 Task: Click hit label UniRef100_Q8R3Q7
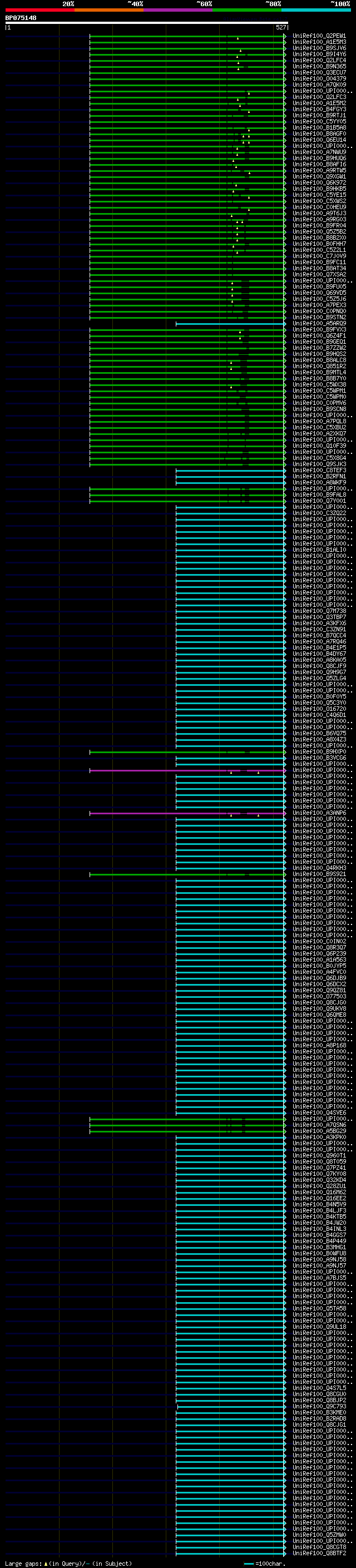pos(319,948)
